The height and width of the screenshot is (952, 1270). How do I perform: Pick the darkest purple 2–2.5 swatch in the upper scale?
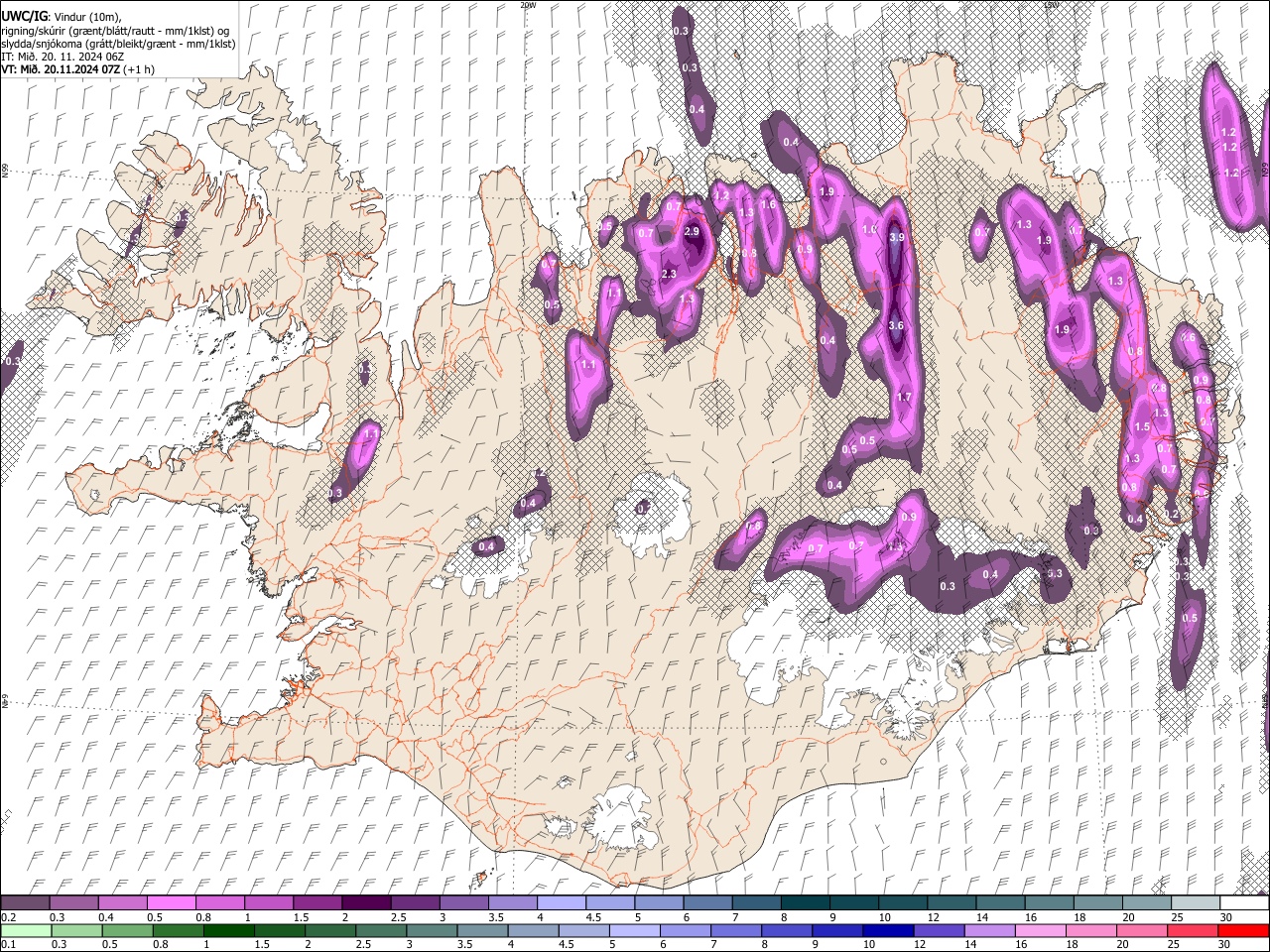tap(366, 902)
